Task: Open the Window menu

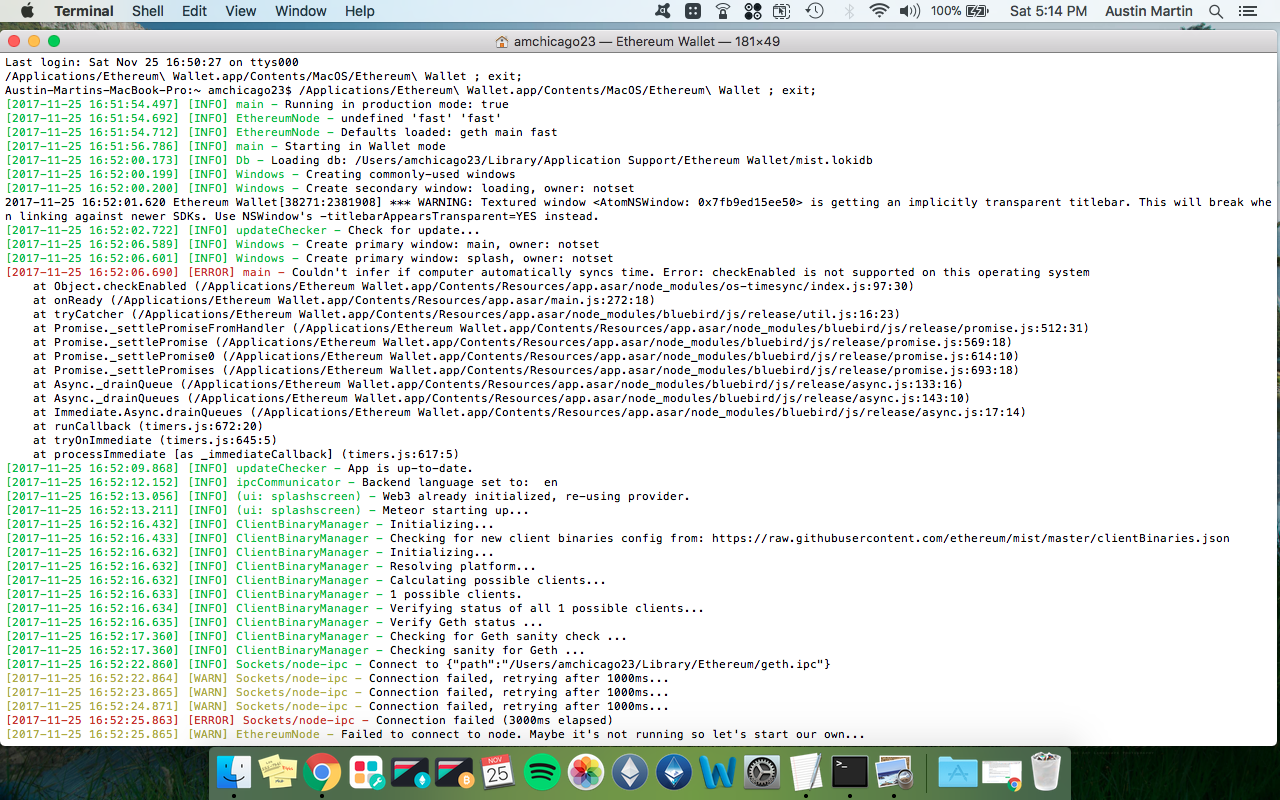Action: coord(301,11)
